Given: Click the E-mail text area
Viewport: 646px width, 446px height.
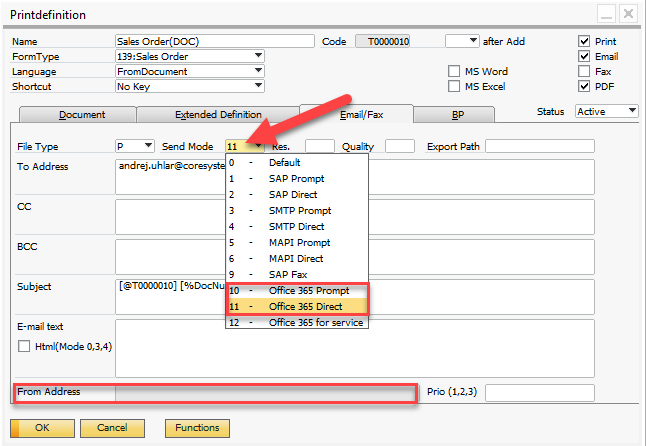Looking at the screenshot, I should (355, 348).
